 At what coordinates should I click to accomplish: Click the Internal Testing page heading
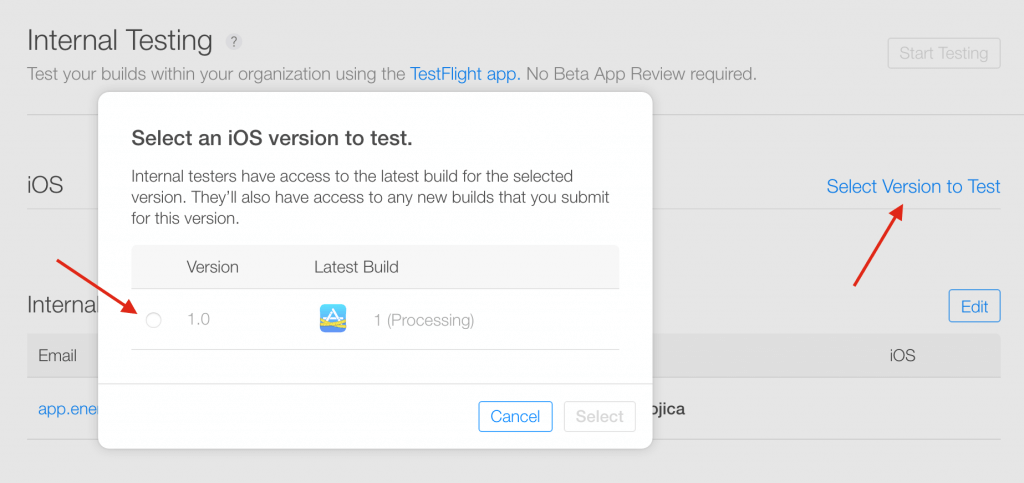120,41
